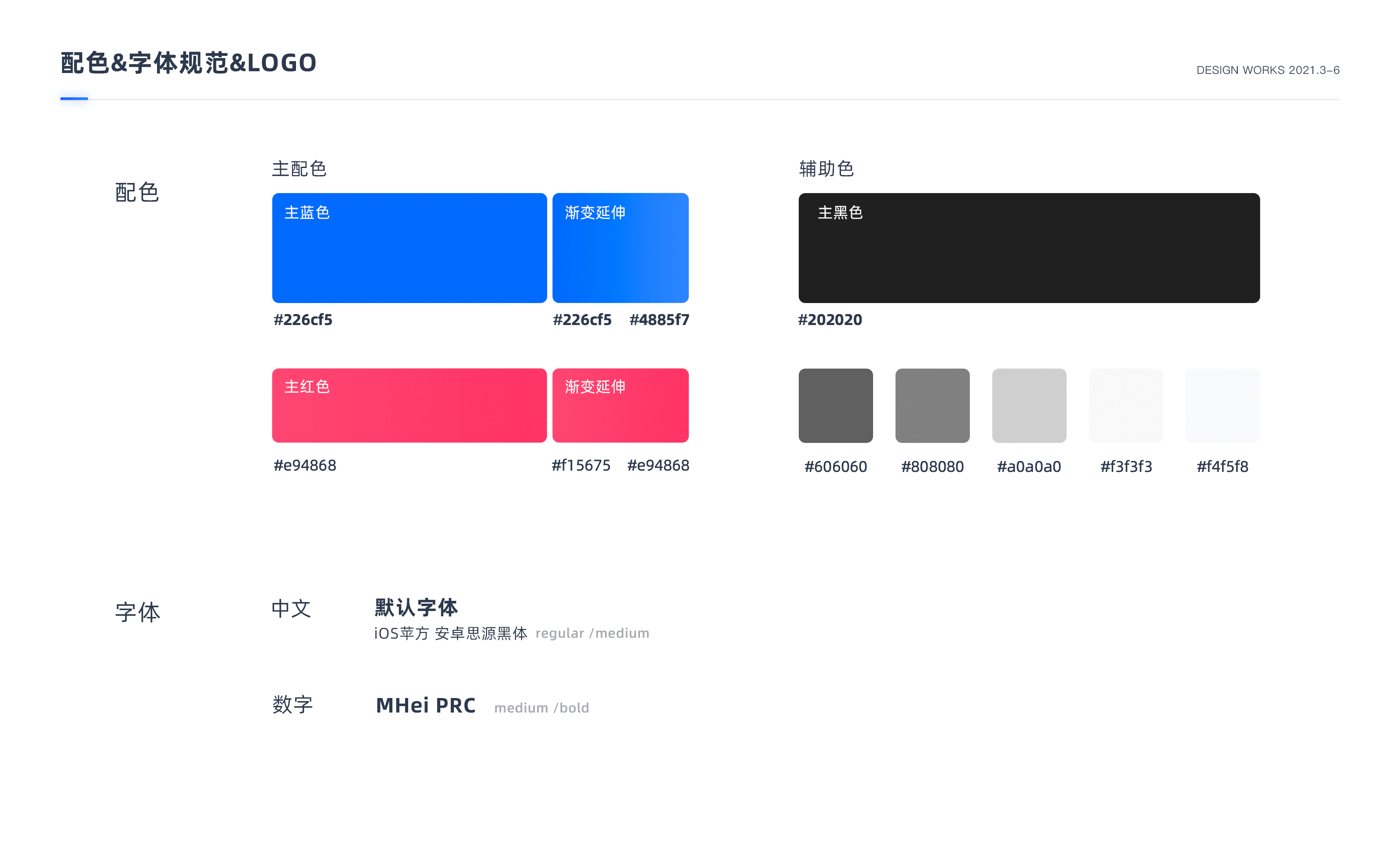1400x848 pixels.
Task: Click the 默认字体 heading
Action: (x=416, y=607)
